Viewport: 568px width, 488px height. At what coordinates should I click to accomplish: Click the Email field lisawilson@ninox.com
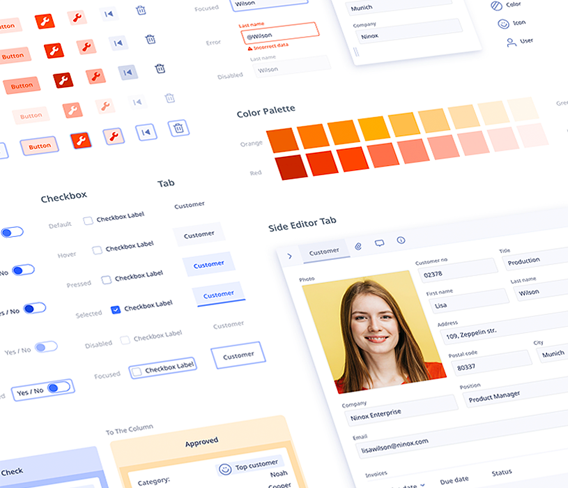[x=462, y=433]
